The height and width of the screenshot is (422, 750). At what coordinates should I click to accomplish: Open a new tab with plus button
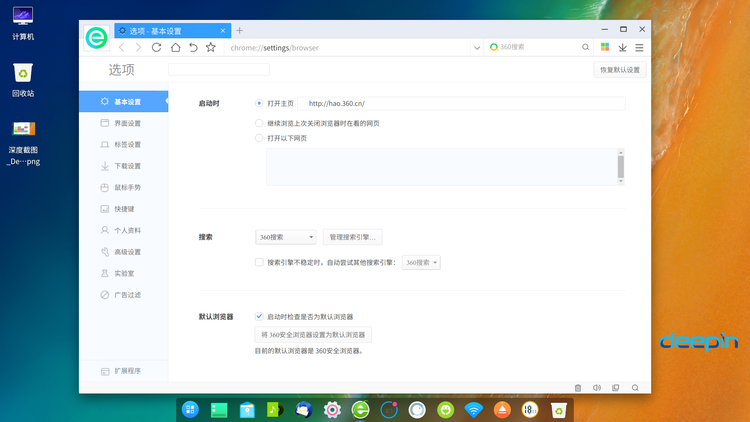[240, 31]
